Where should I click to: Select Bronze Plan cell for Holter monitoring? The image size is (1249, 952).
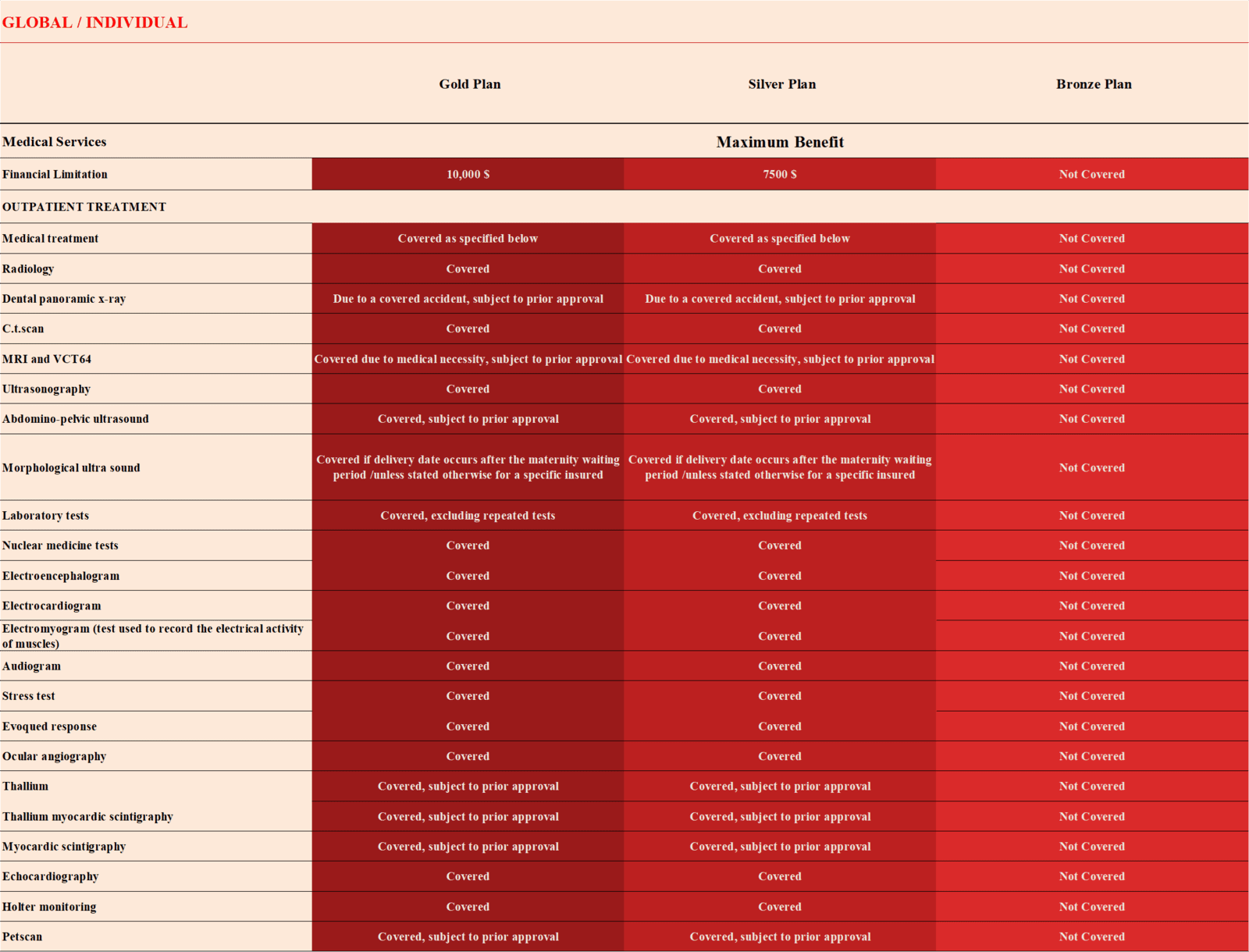pos(1091,907)
